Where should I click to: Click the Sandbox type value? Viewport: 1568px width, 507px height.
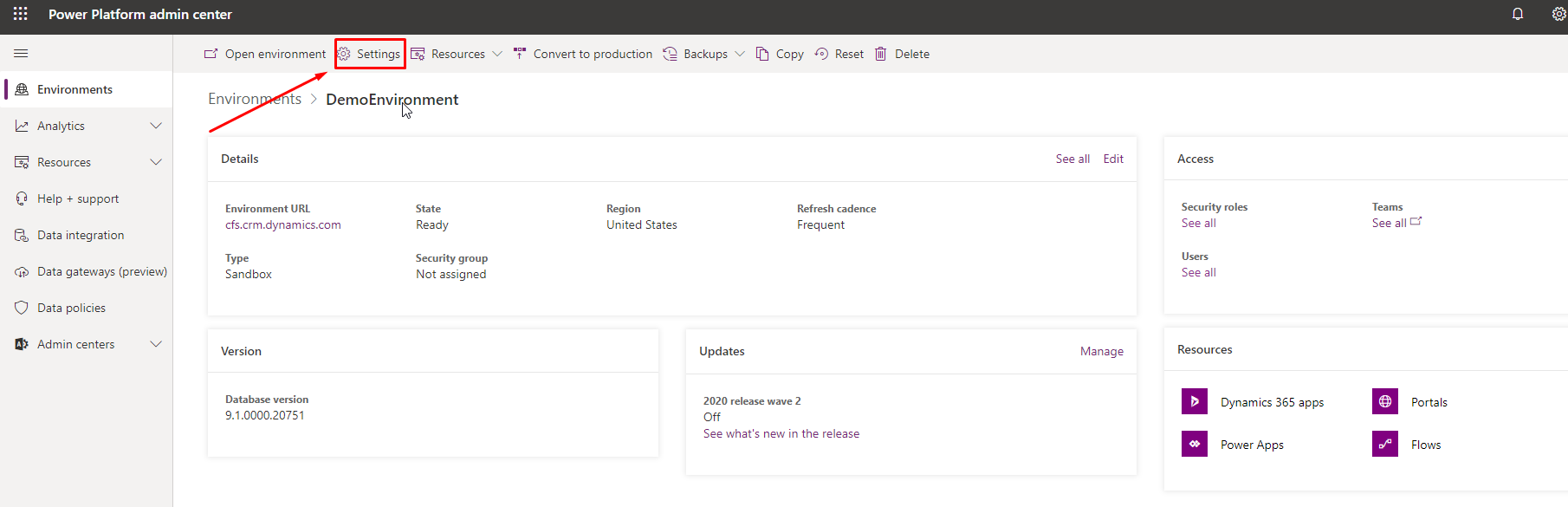pyautogui.click(x=249, y=274)
